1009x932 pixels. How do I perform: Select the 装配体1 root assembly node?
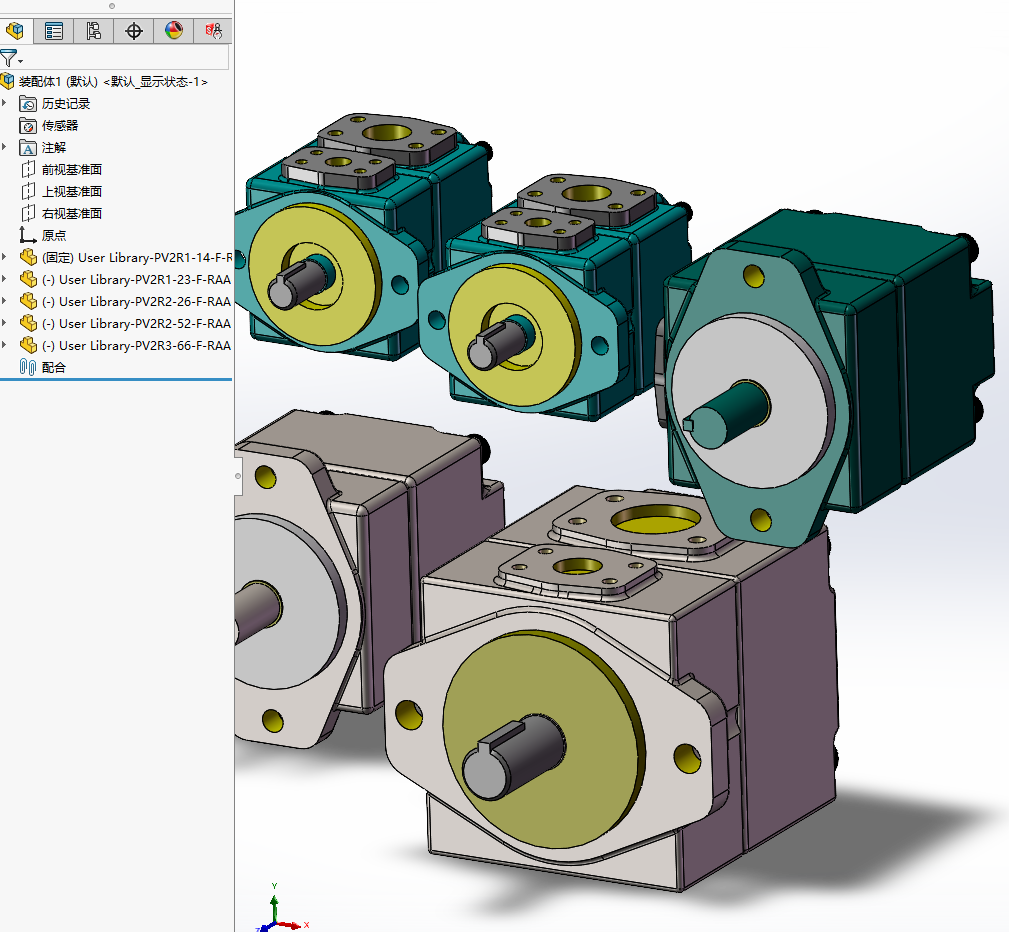(x=113, y=82)
